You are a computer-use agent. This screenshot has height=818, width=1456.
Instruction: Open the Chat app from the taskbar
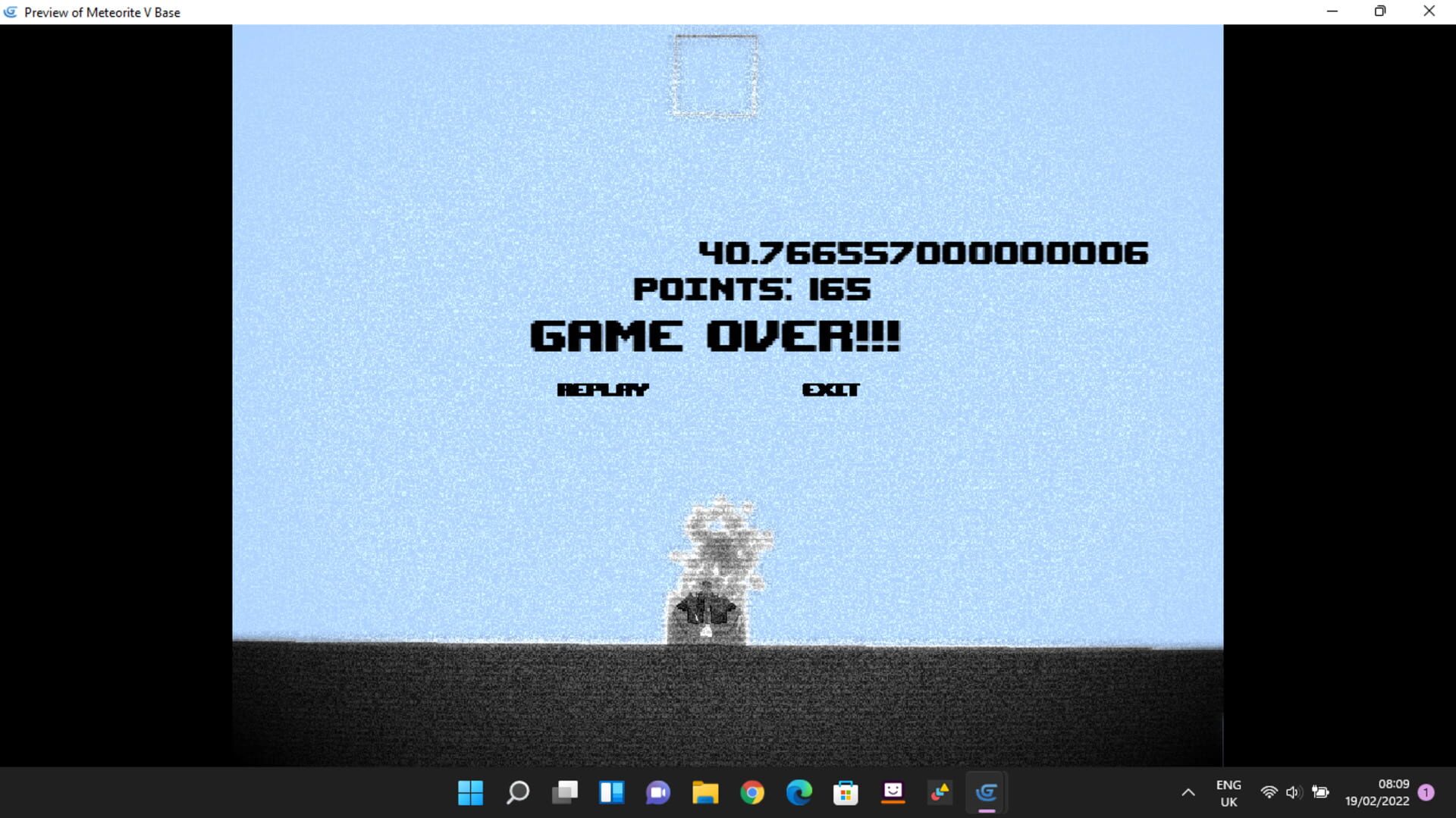(x=657, y=793)
